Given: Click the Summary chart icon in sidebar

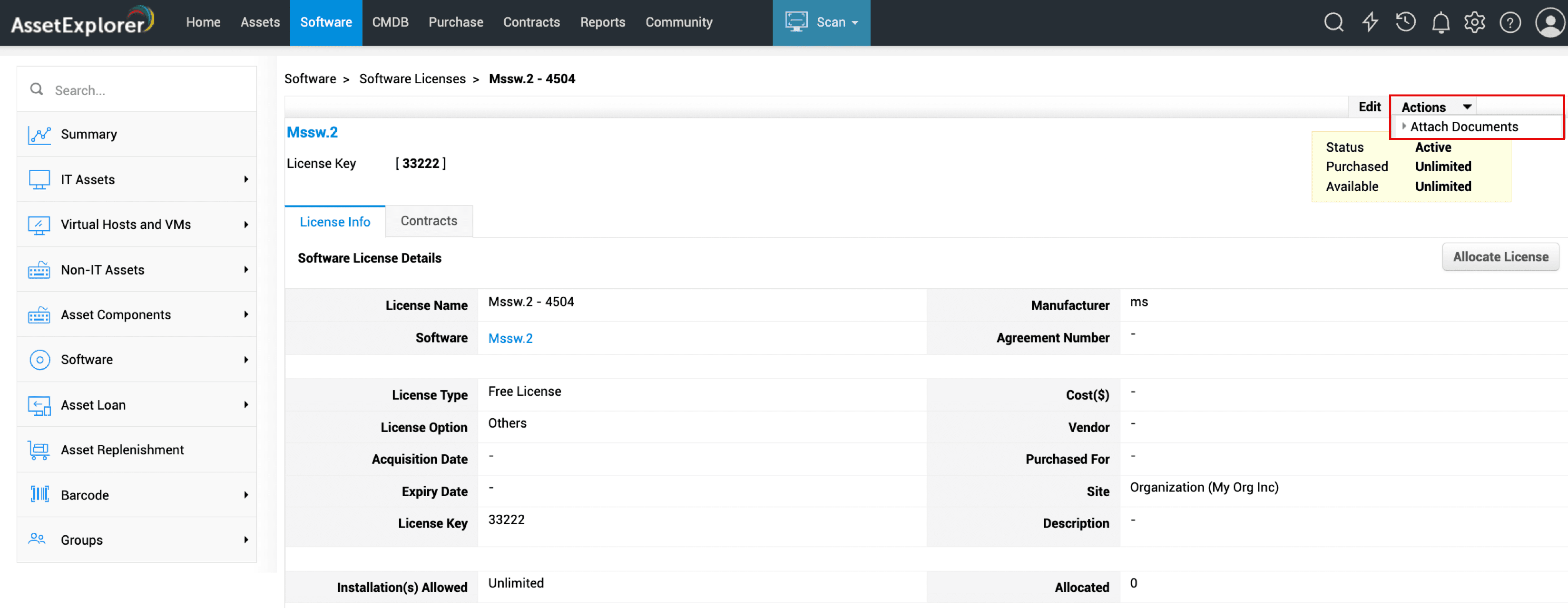Looking at the screenshot, I should (x=39, y=135).
